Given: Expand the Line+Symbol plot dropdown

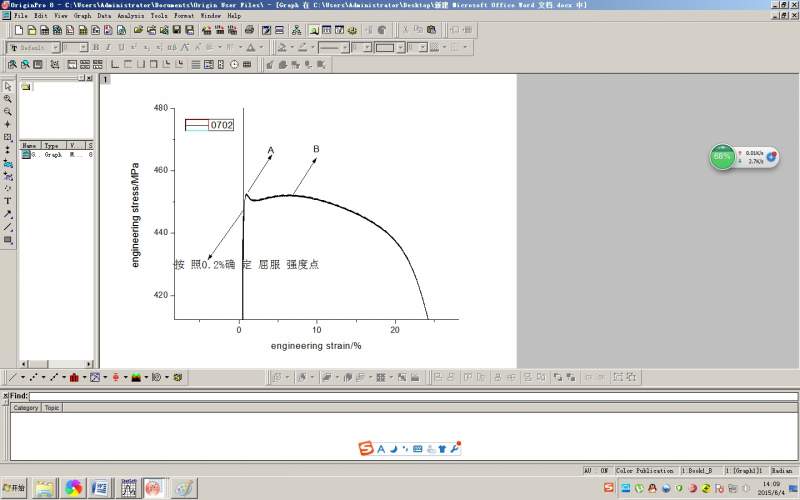Looking at the screenshot, I should pos(64,378).
